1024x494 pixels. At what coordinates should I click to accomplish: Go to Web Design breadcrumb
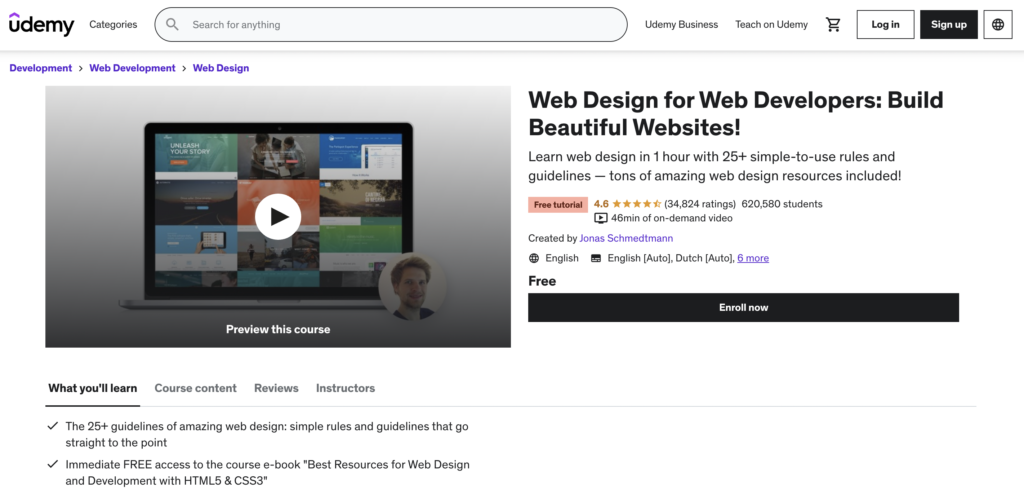point(221,68)
